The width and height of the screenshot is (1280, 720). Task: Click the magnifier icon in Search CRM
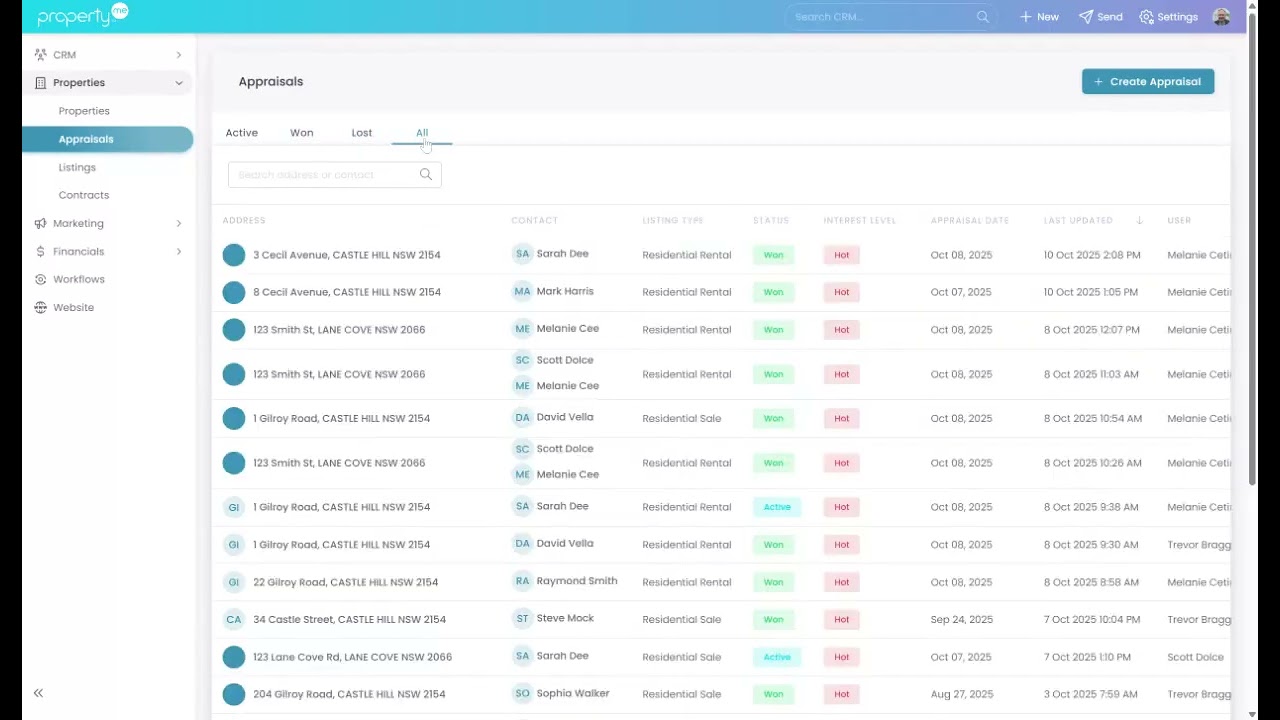983,17
